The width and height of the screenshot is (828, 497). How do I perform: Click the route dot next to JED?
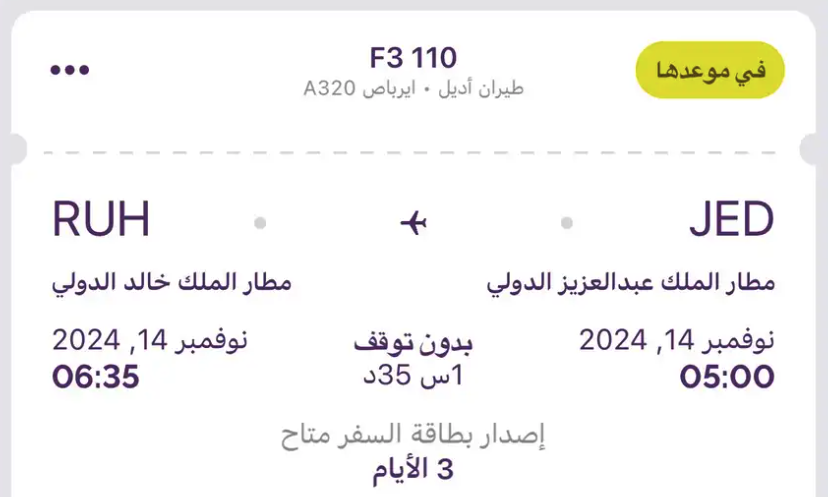click(x=567, y=223)
